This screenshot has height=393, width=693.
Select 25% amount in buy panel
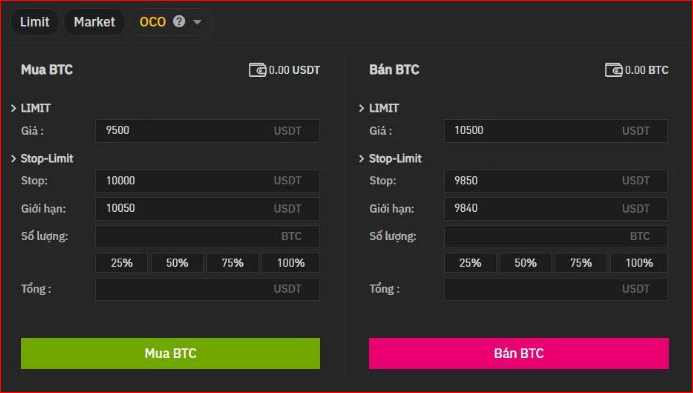point(122,263)
